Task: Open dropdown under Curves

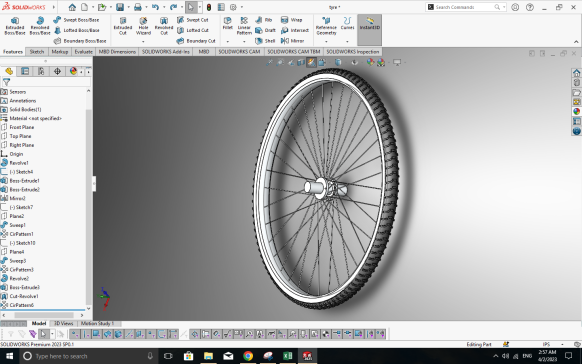Action: [347, 41]
